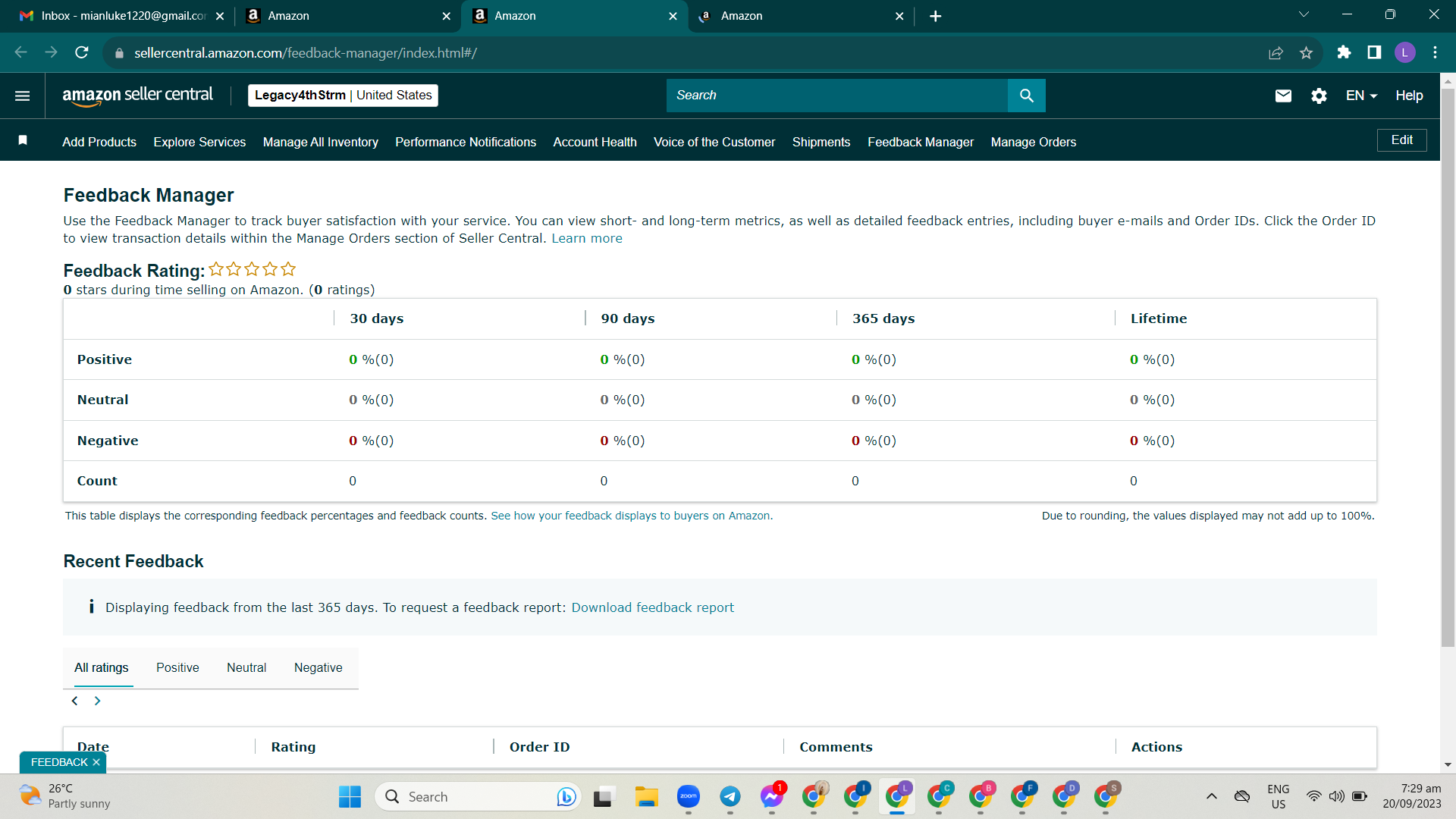This screenshot has height=819, width=1456.
Task: Click Download feedback report link
Action: pos(652,607)
